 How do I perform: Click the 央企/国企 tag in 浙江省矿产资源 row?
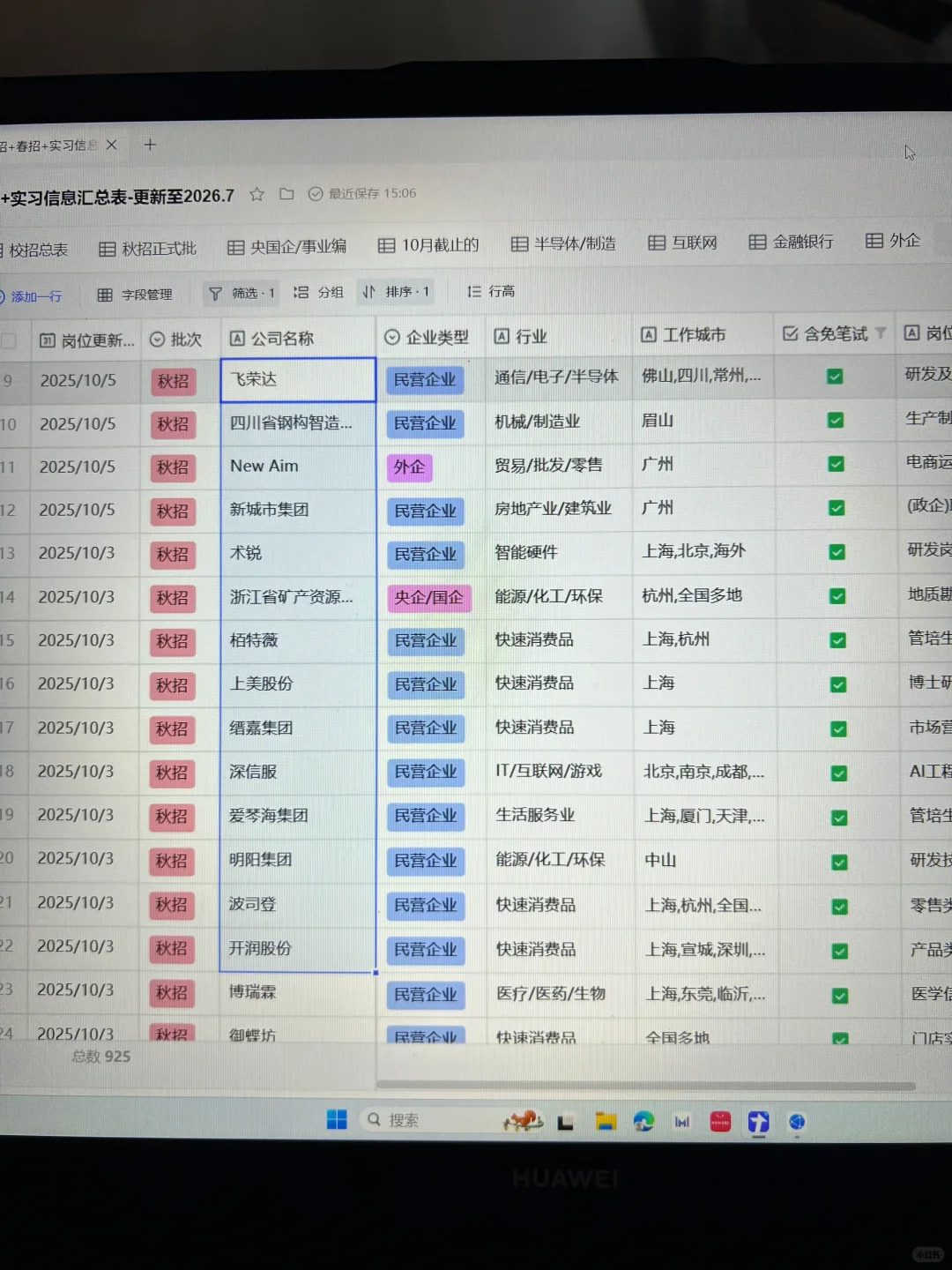(x=428, y=598)
